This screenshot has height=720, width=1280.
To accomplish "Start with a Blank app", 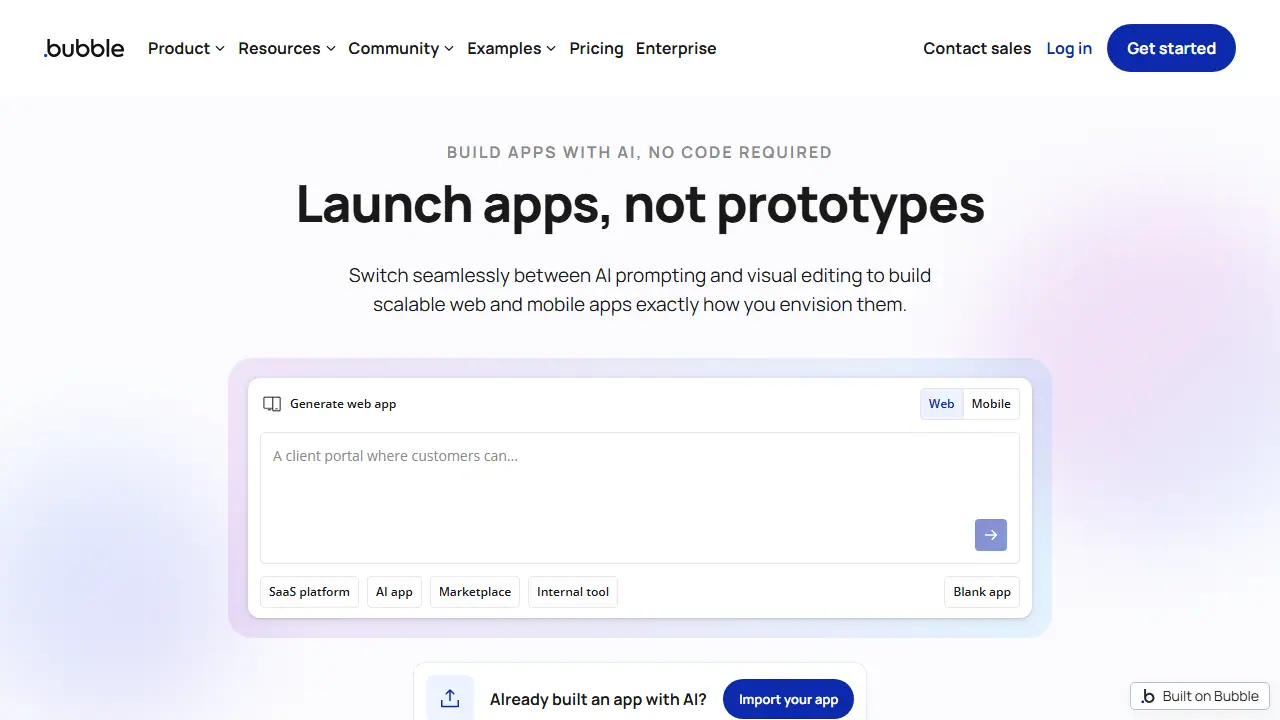I will pyautogui.click(x=982, y=592).
